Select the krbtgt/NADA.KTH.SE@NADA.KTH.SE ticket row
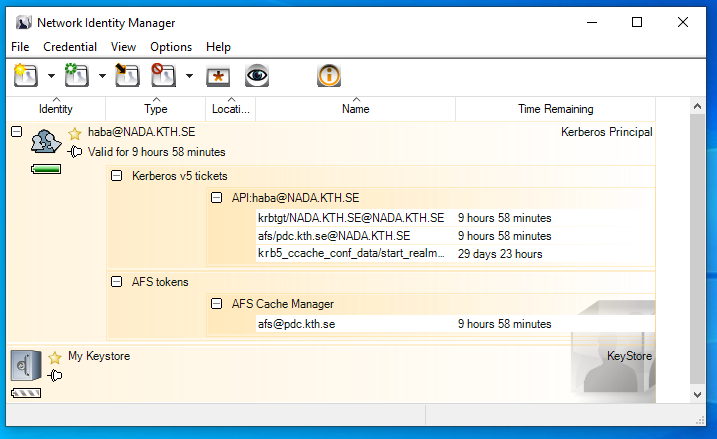 pos(350,218)
